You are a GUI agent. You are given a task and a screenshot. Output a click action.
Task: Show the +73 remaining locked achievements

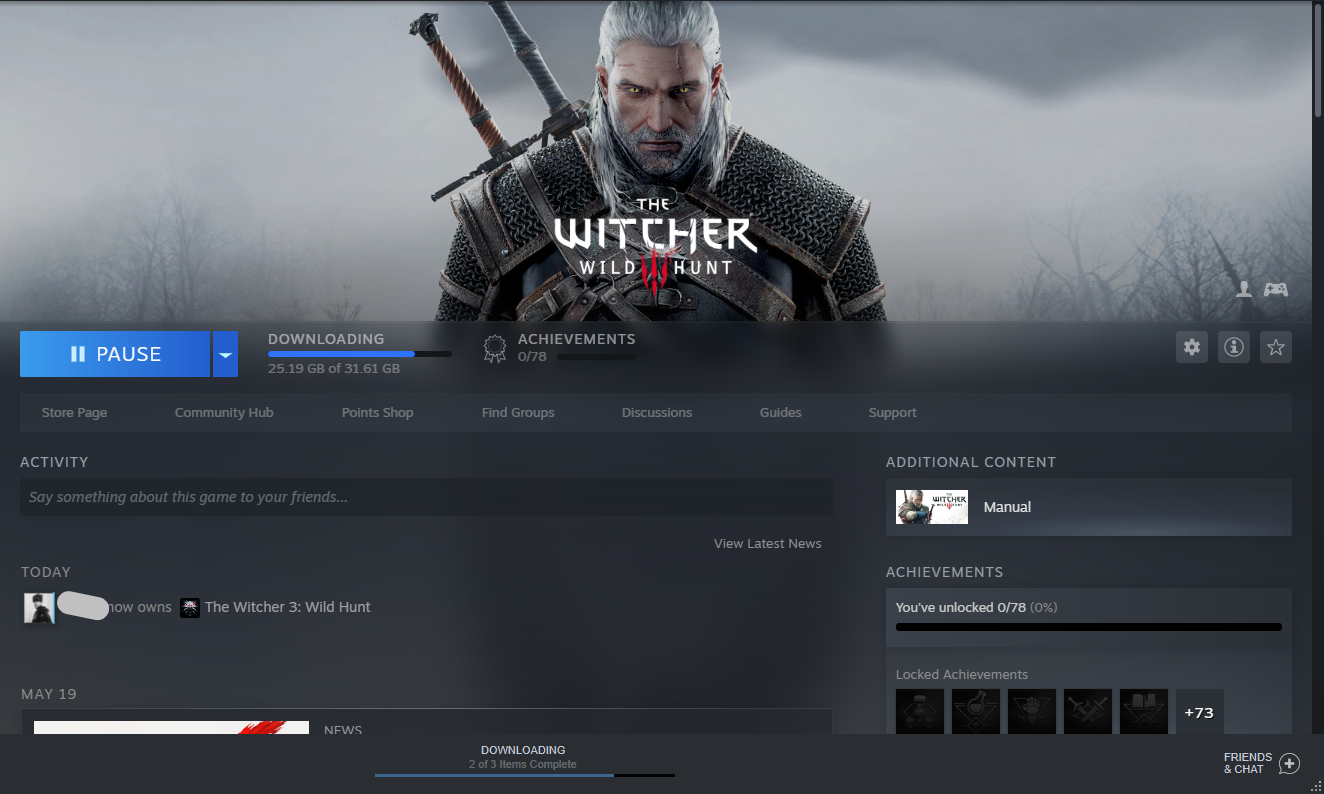coord(1199,712)
